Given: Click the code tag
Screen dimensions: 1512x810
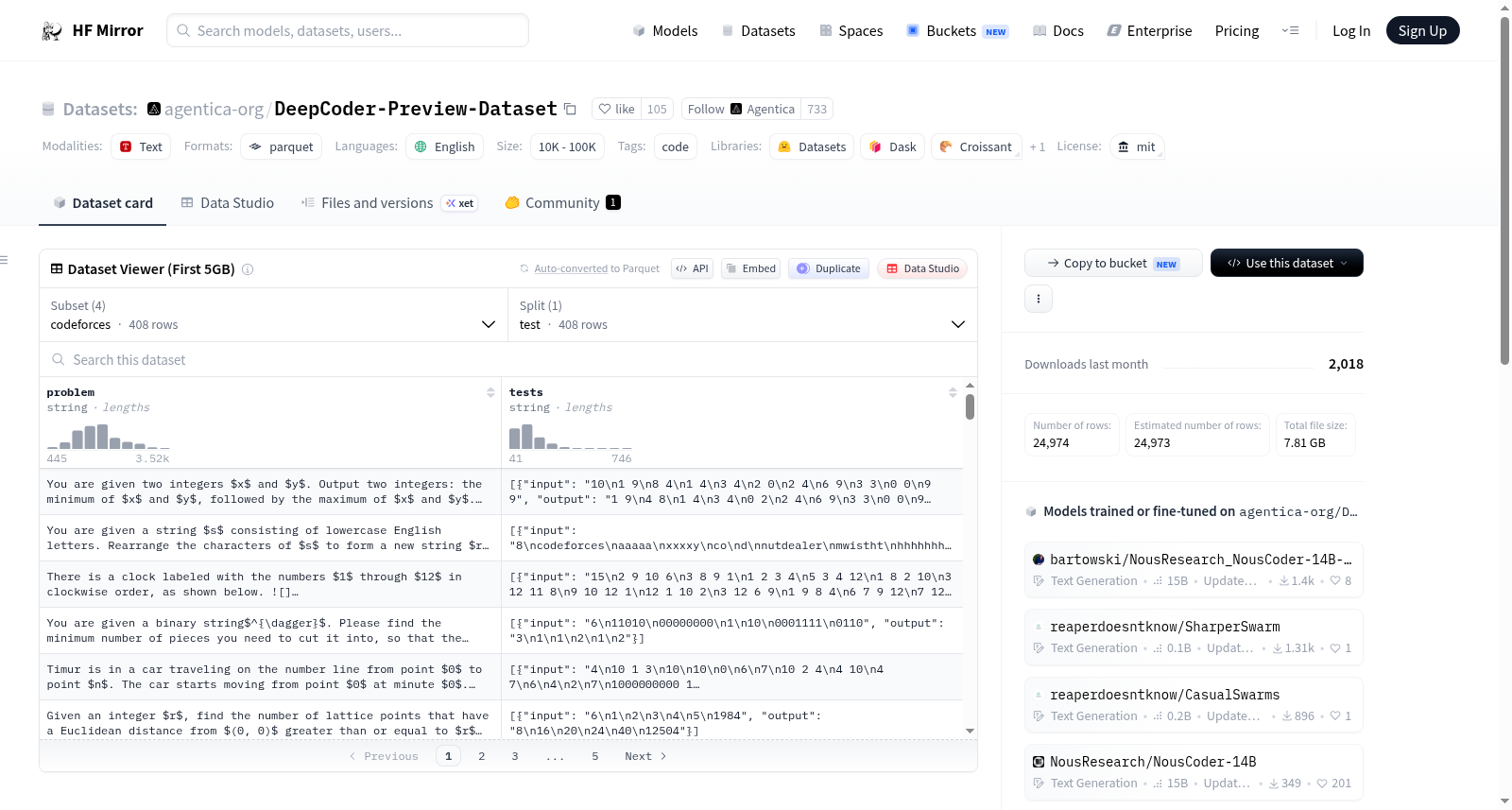Looking at the screenshot, I should pyautogui.click(x=676, y=146).
